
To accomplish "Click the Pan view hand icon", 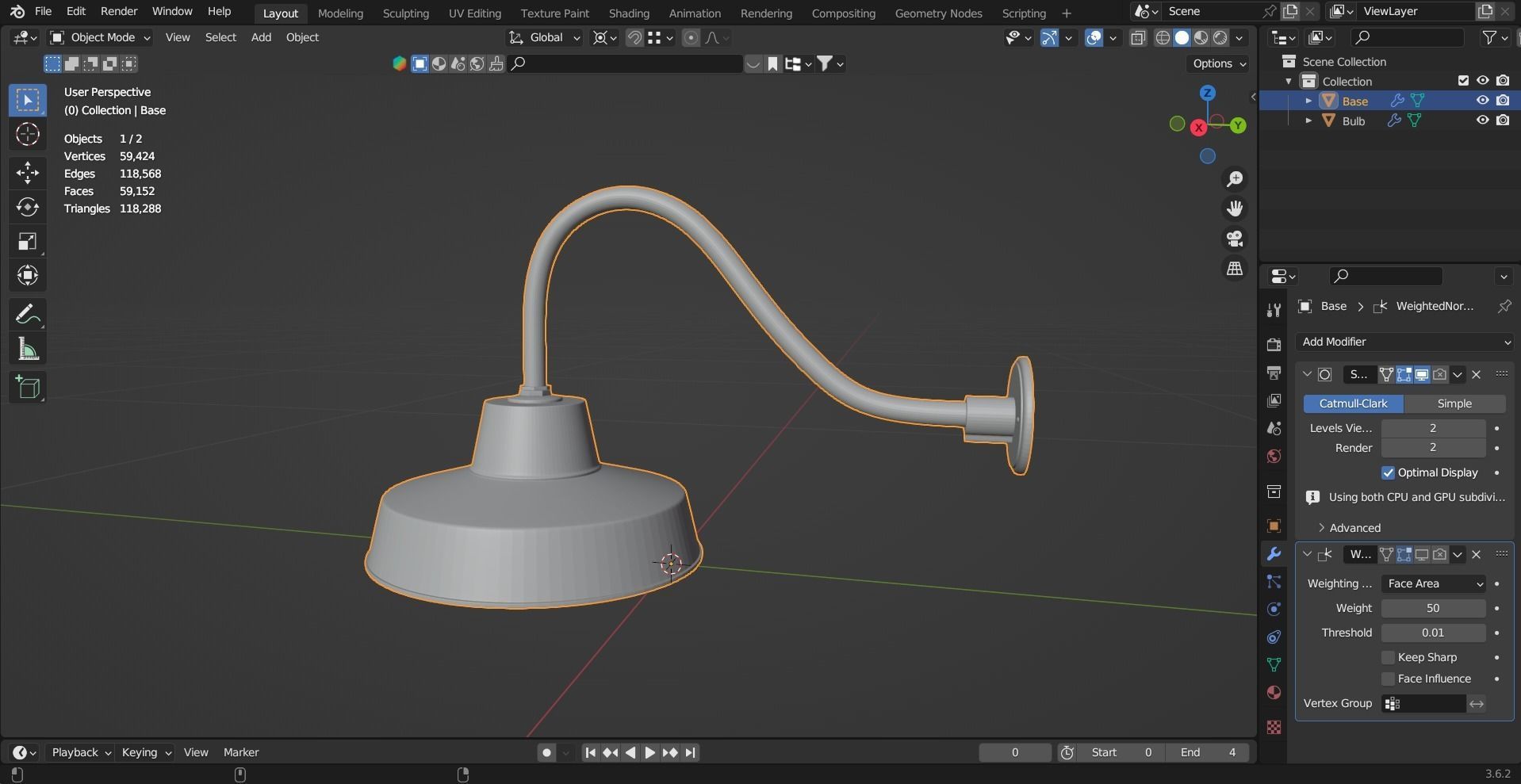I will [x=1235, y=208].
